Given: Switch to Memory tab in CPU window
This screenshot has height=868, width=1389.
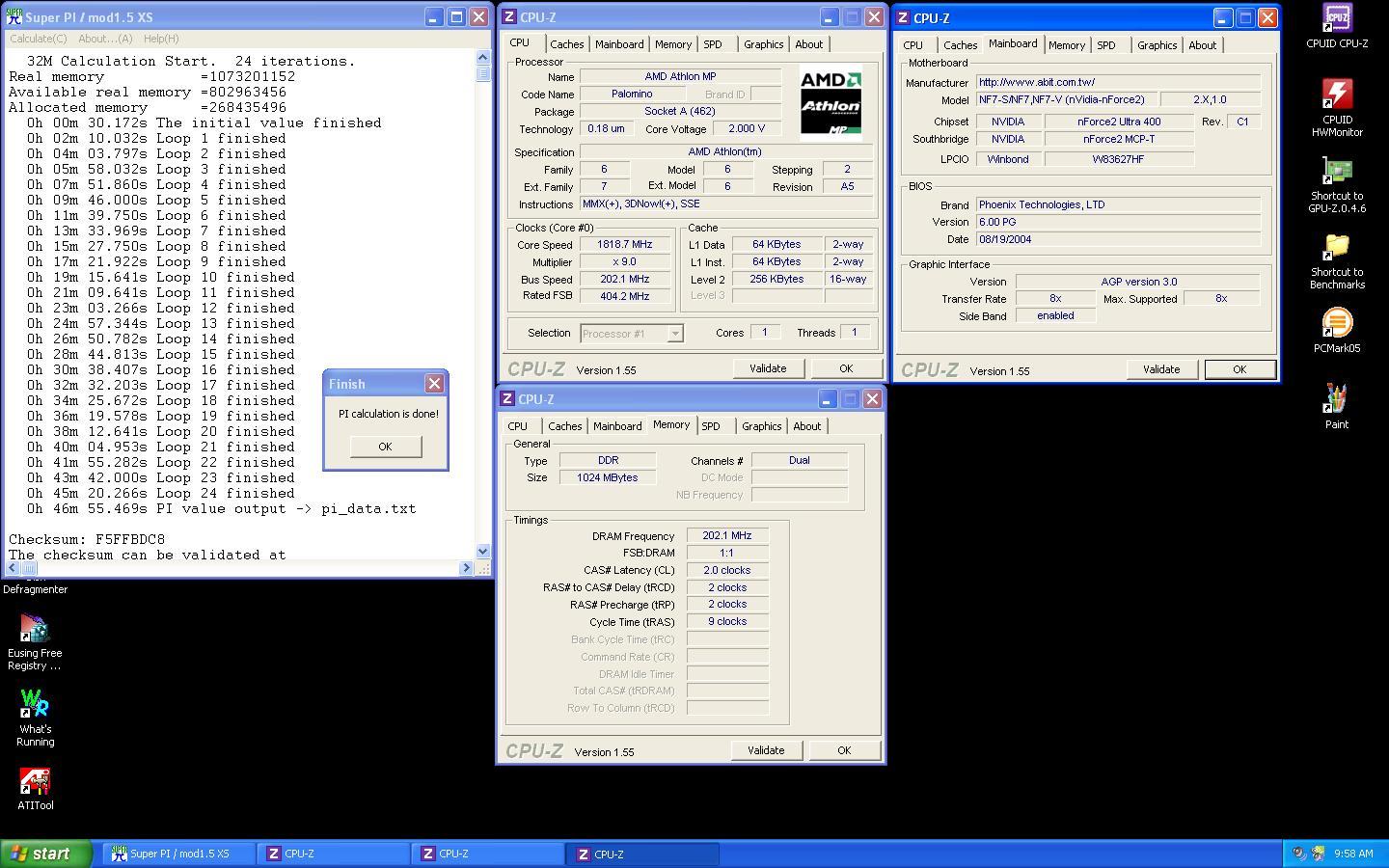Looking at the screenshot, I should 673,44.
